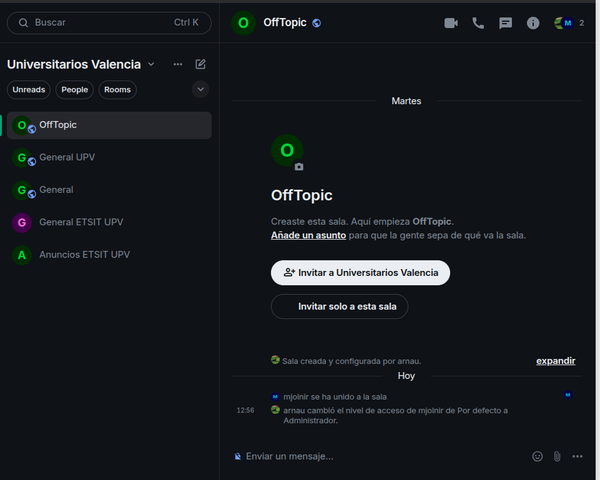Start a video call in OffTopic

(451, 23)
